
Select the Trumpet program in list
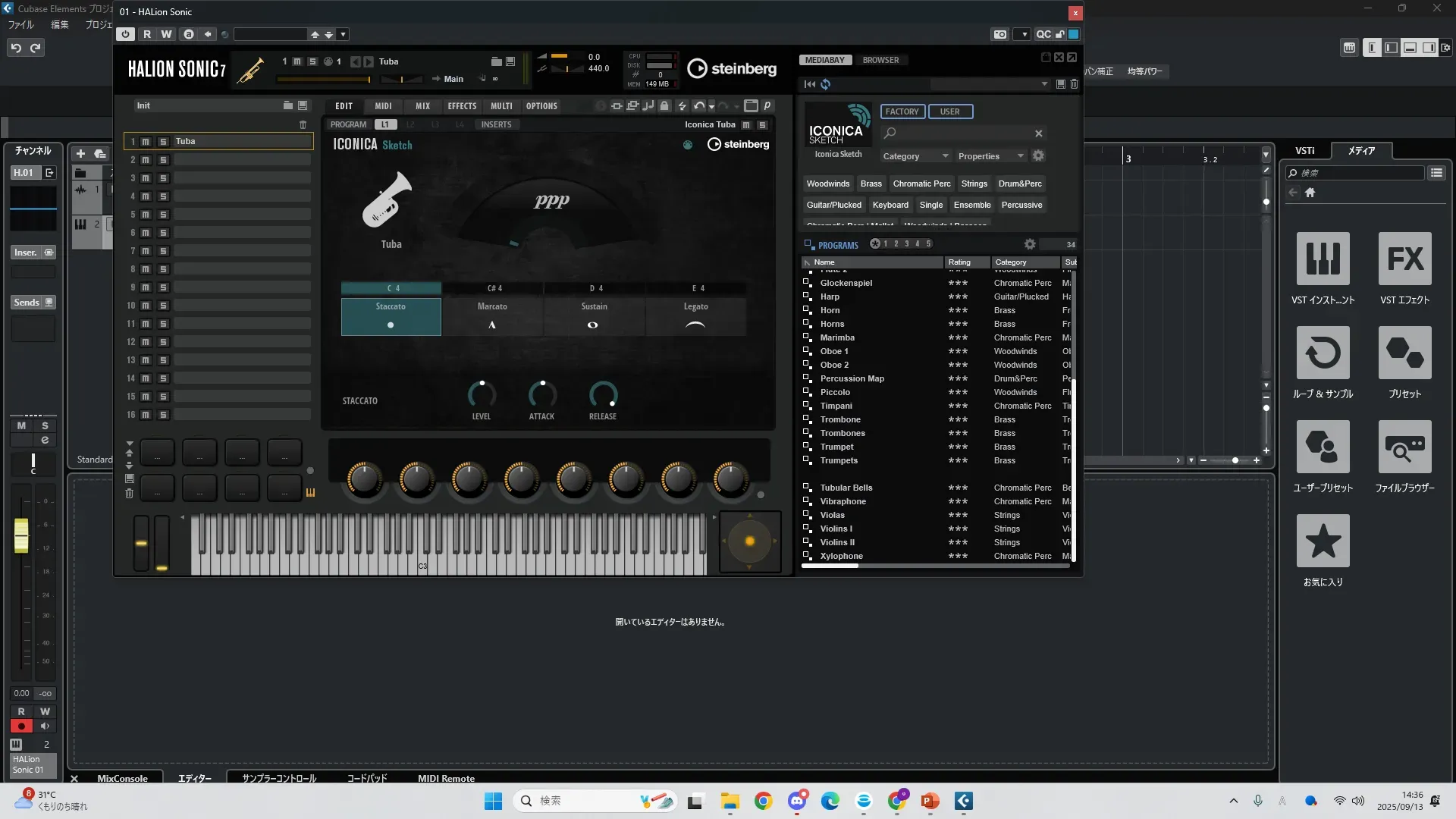[836, 447]
